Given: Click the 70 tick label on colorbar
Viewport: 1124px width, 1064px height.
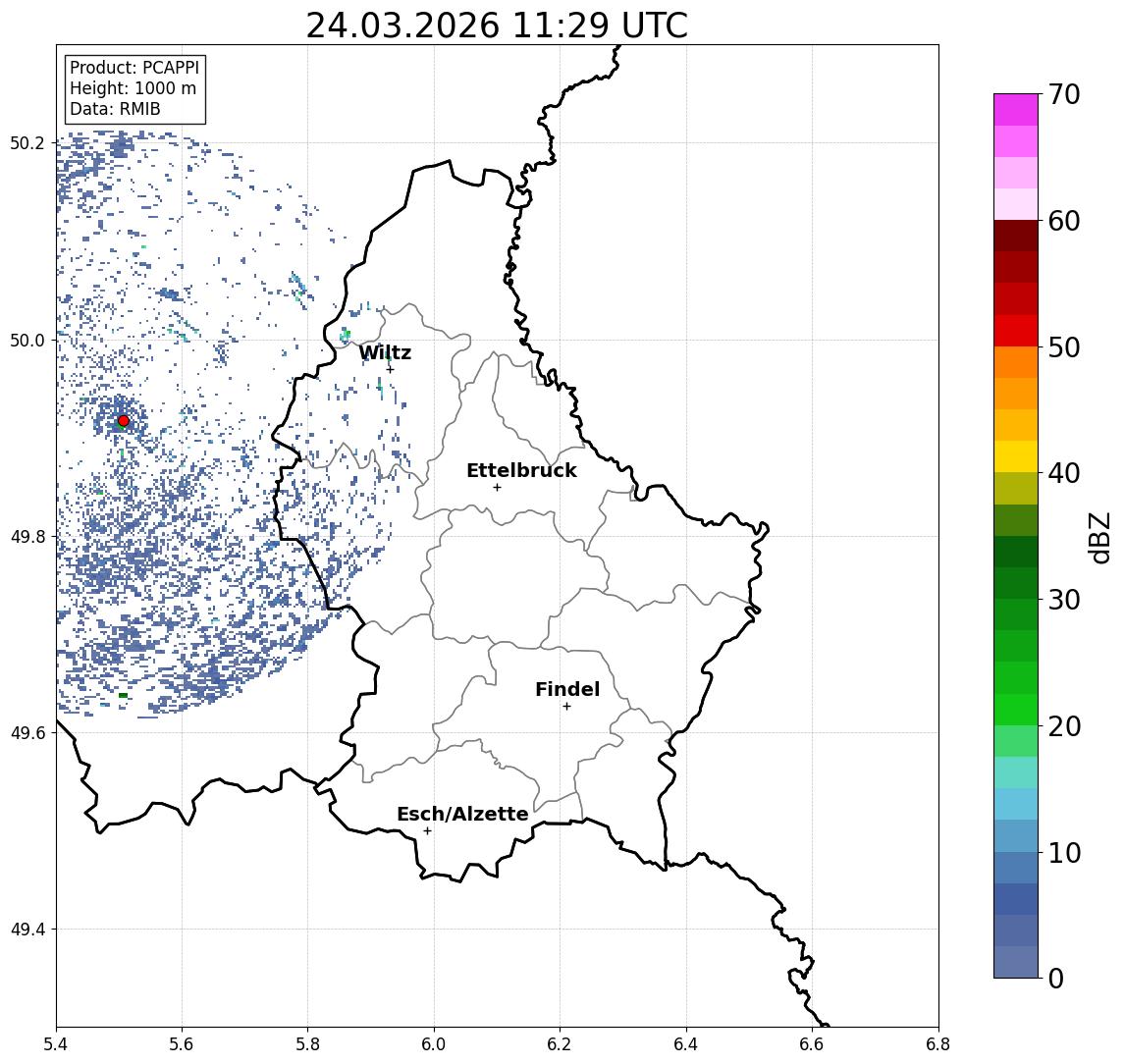Looking at the screenshot, I should pos(1064,94).
